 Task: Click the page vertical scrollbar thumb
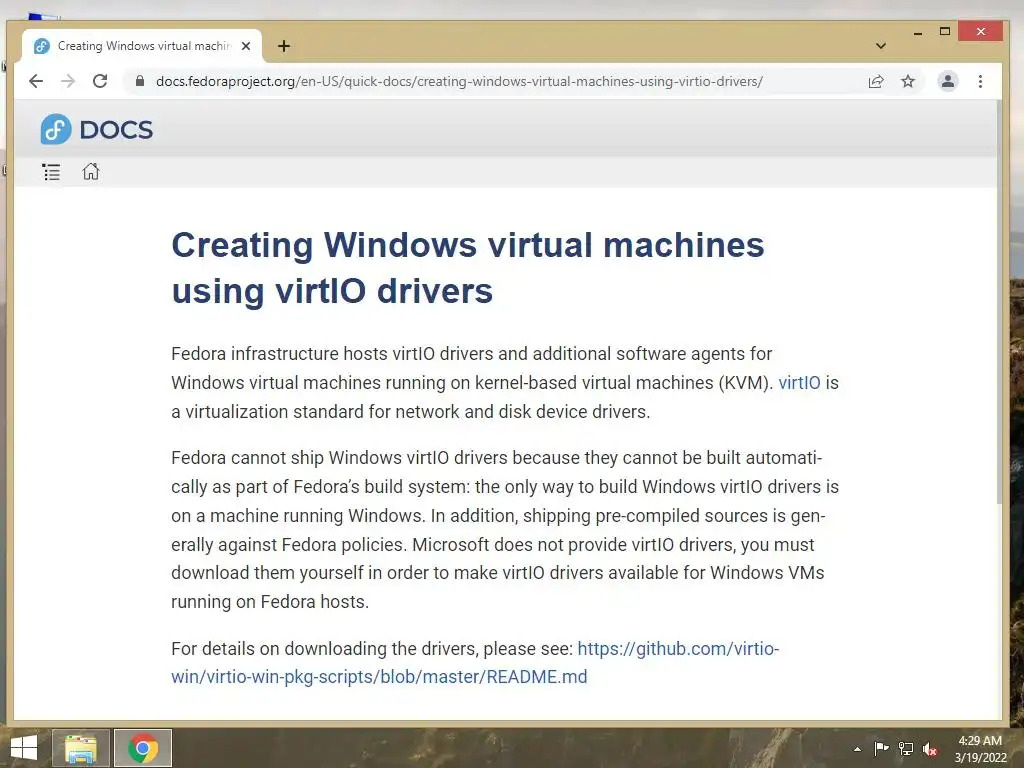pos(999,302)
